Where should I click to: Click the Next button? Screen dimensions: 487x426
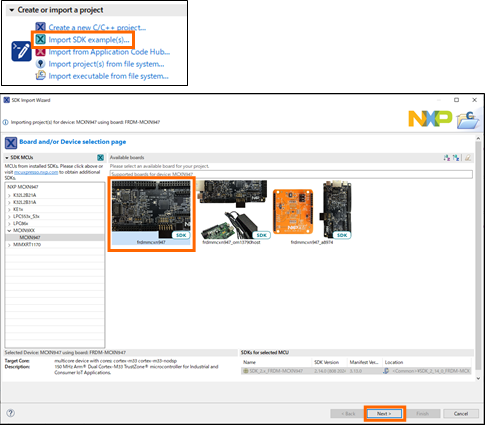(384, 413)
